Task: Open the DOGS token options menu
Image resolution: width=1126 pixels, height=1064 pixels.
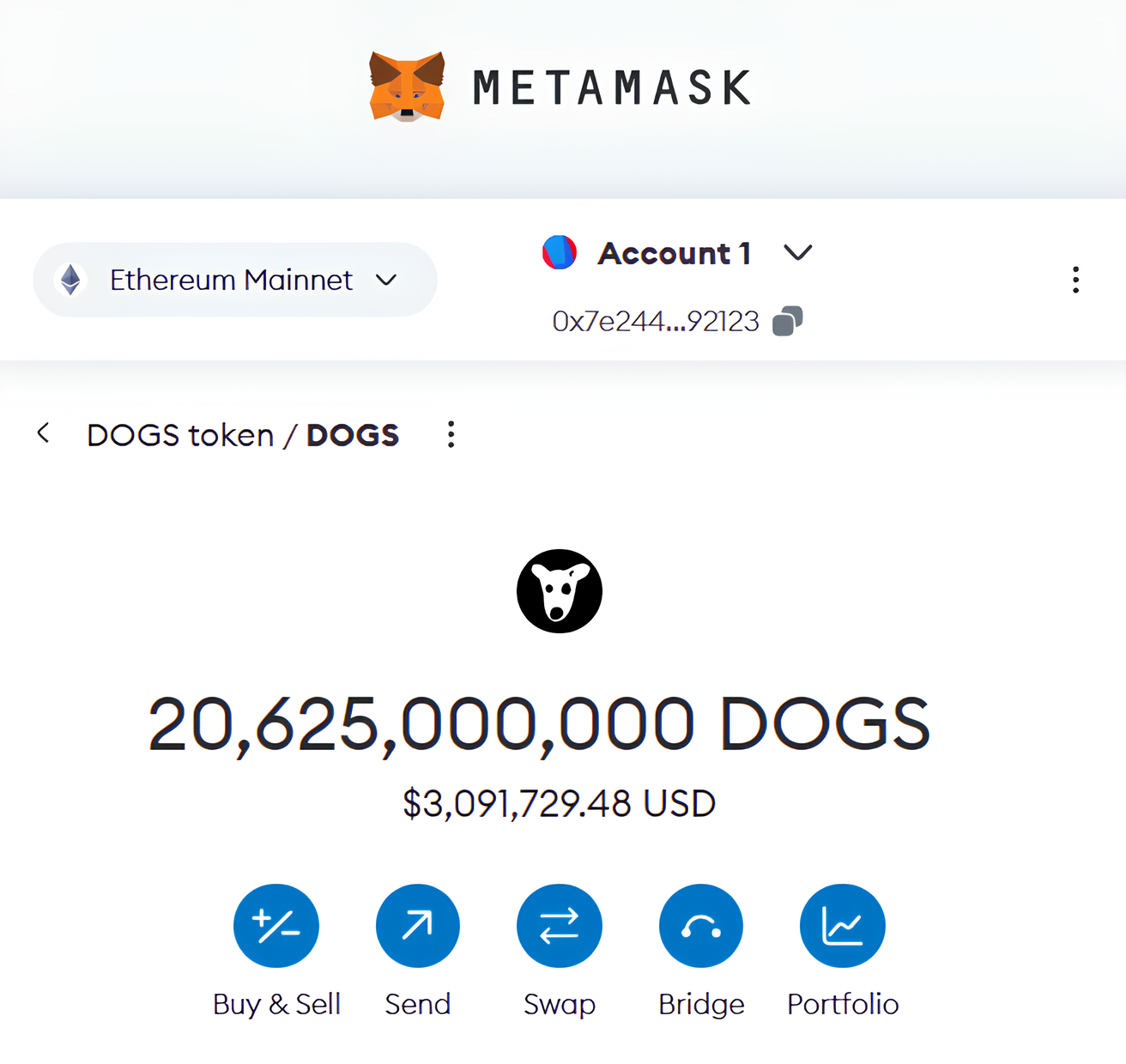Action: [x=451, y=434]
